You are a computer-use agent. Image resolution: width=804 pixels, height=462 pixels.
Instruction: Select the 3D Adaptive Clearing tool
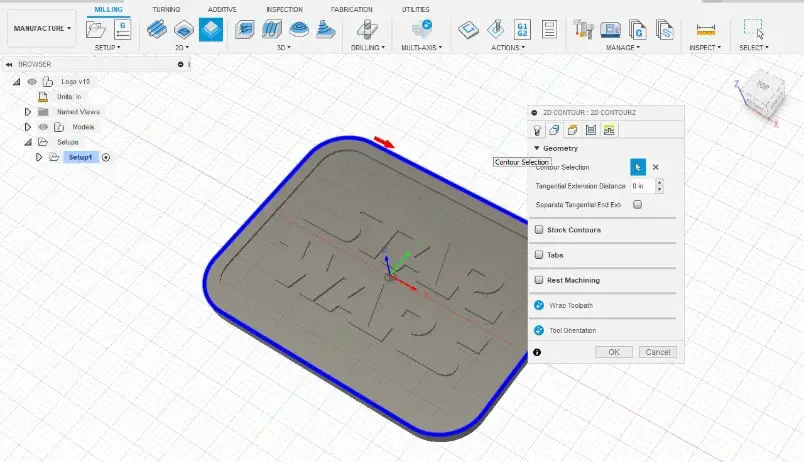(x=245, y=29)
